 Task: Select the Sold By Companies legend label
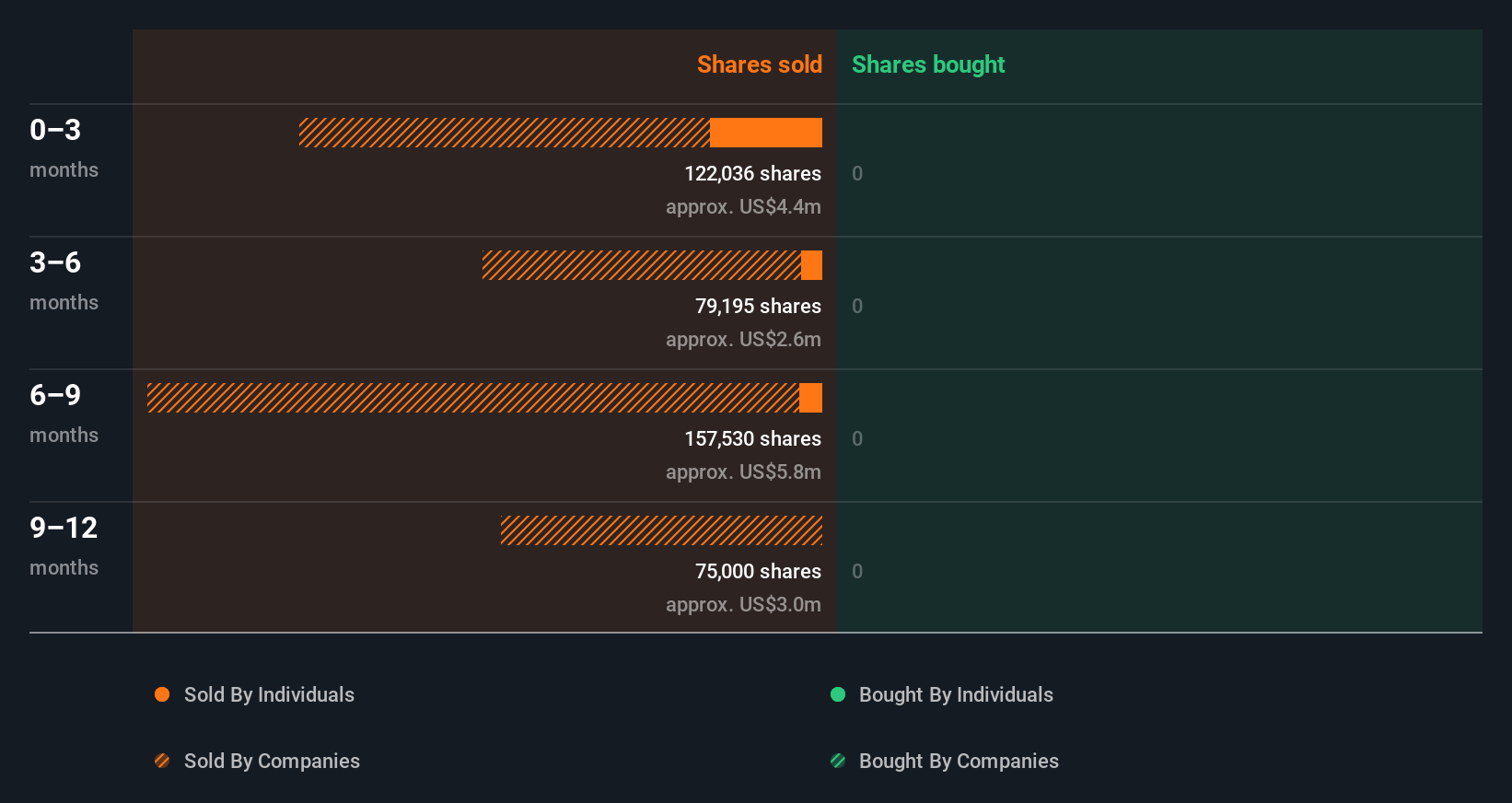(272, 761)
